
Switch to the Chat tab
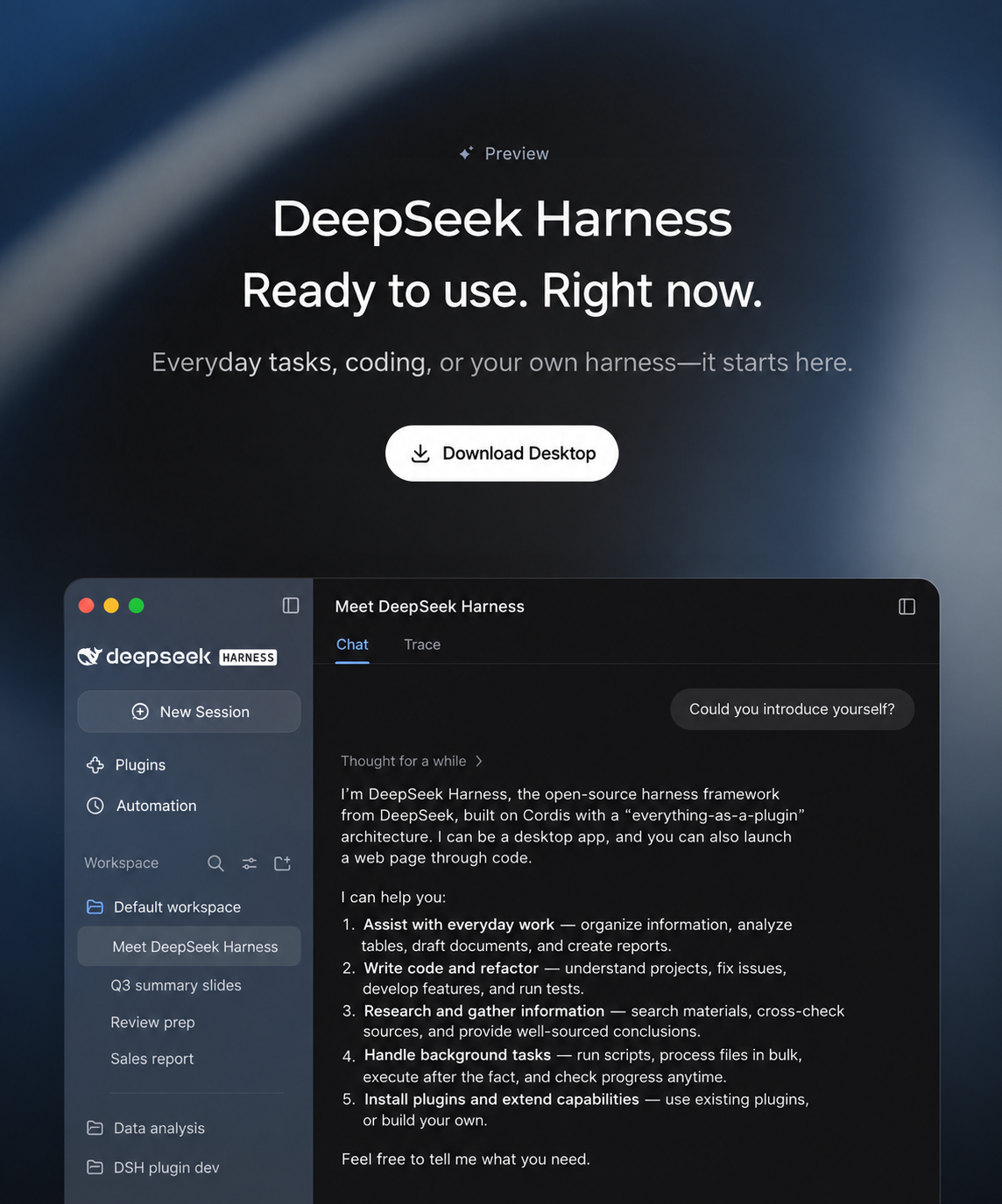(352, 644)
